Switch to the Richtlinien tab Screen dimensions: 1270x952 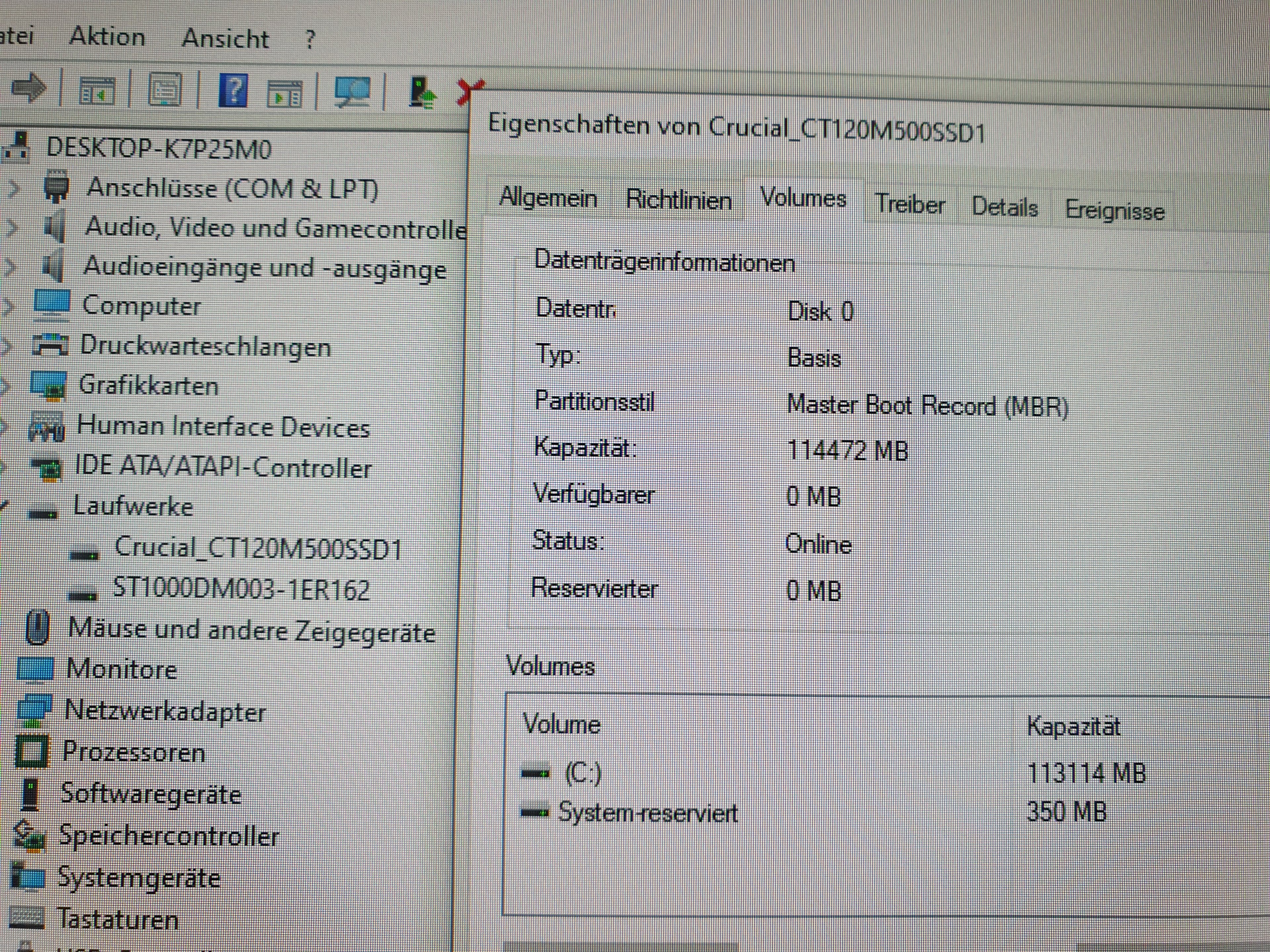[x=679, y=200]
